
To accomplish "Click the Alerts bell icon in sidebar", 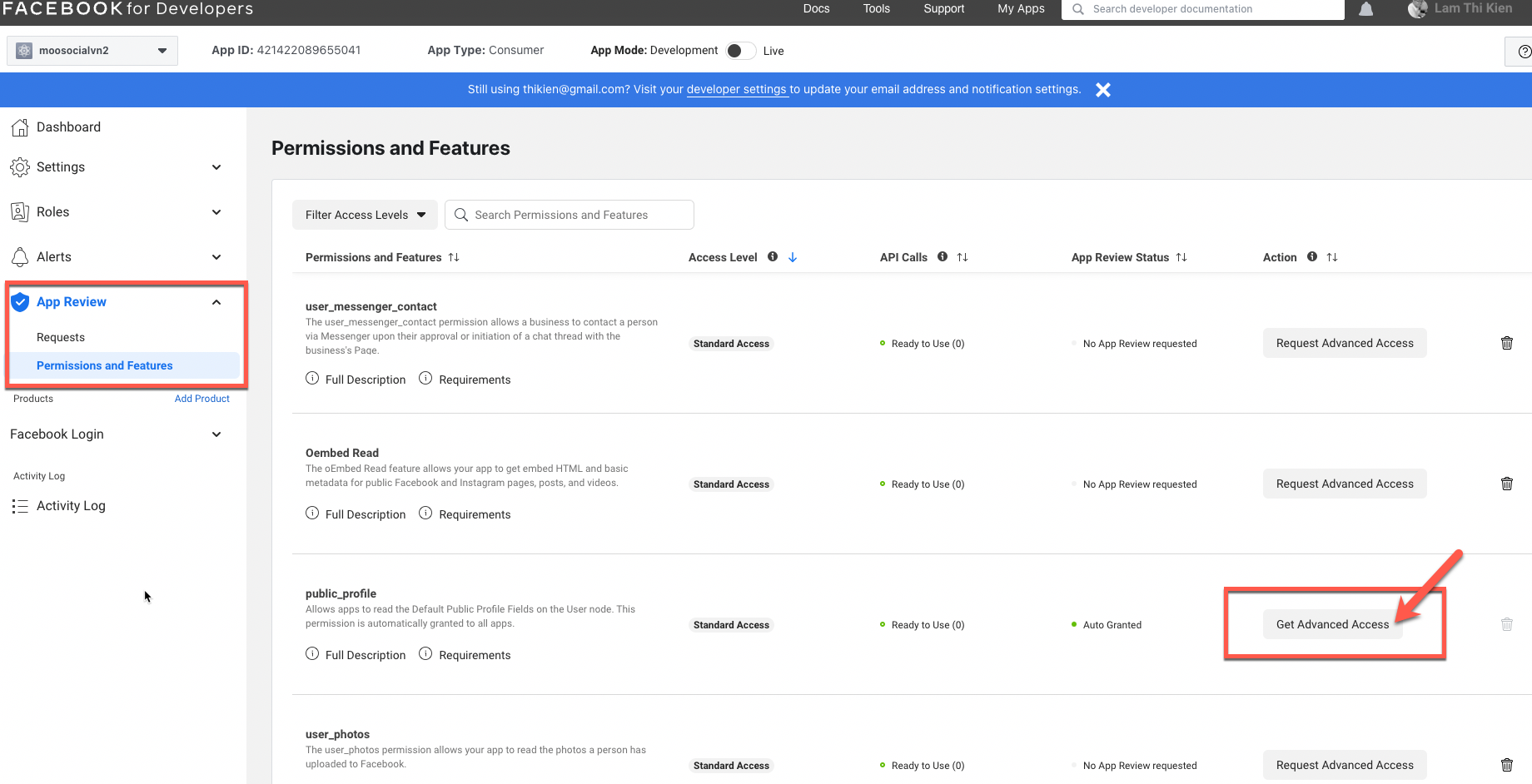I will tap(20, 257).
